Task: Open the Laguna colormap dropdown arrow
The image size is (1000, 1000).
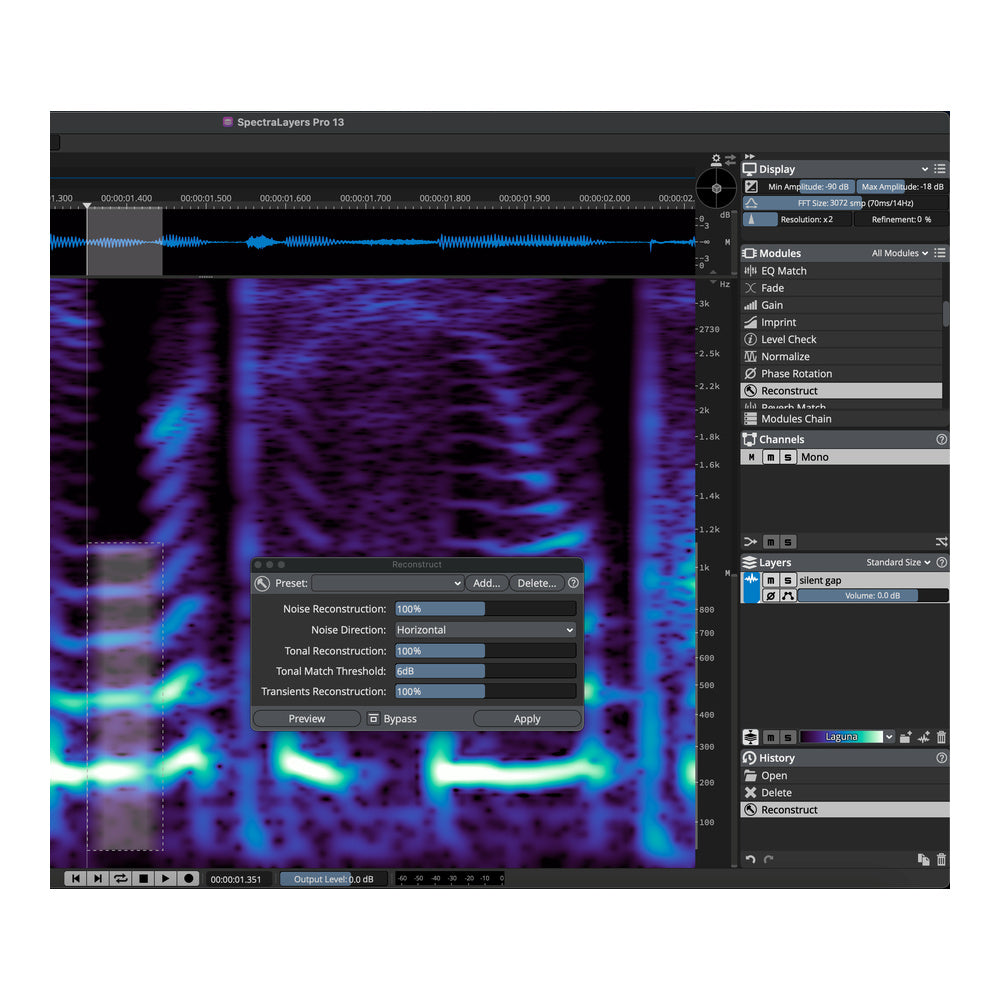Action: [889, 737]
